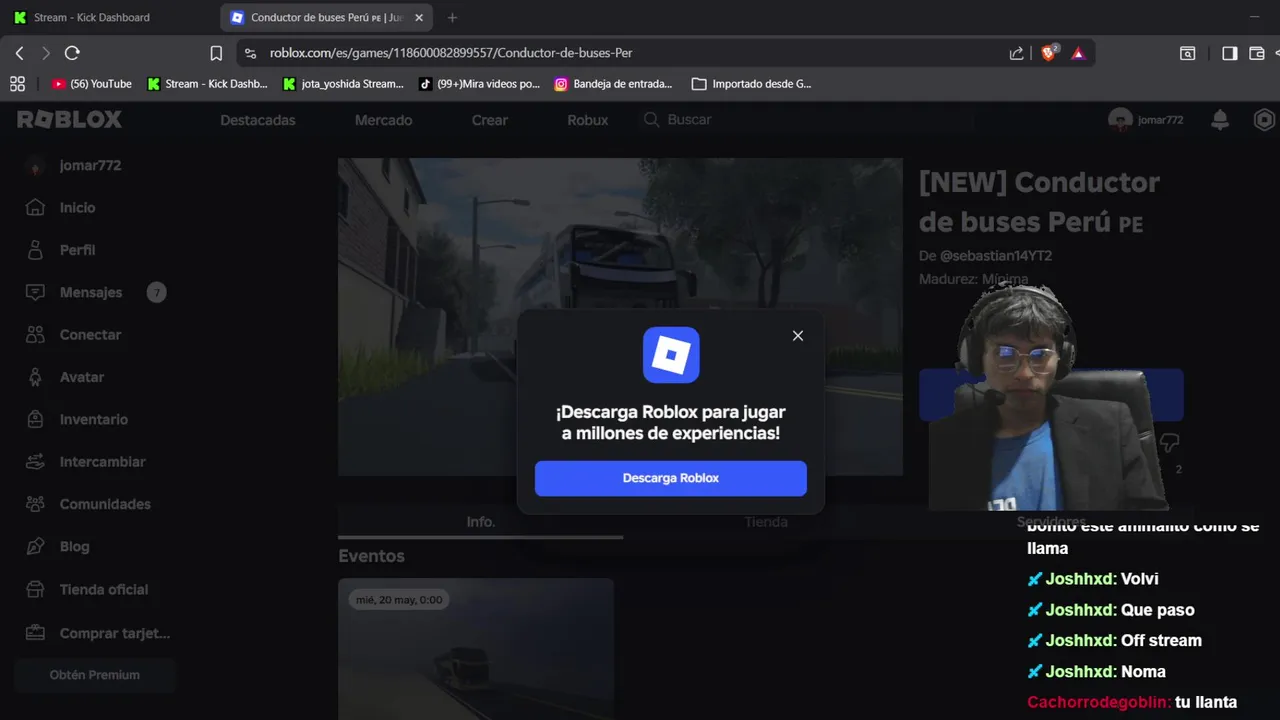Open jomar772 profile in top bar
The height and width of the screenshot is (720, 1280).
click(x=1146, y=120)
